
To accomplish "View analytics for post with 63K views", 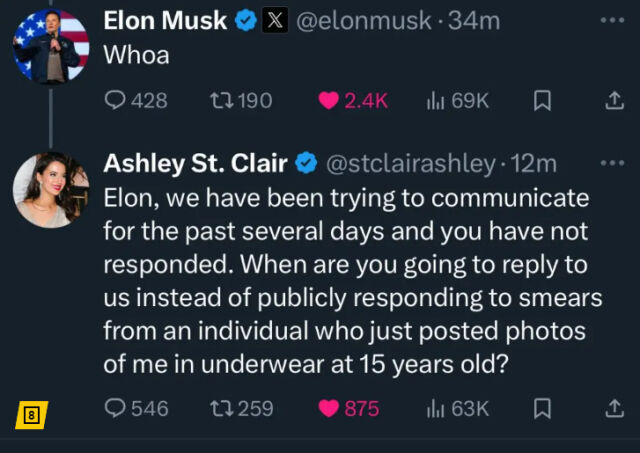I will [x=436, y=408].
